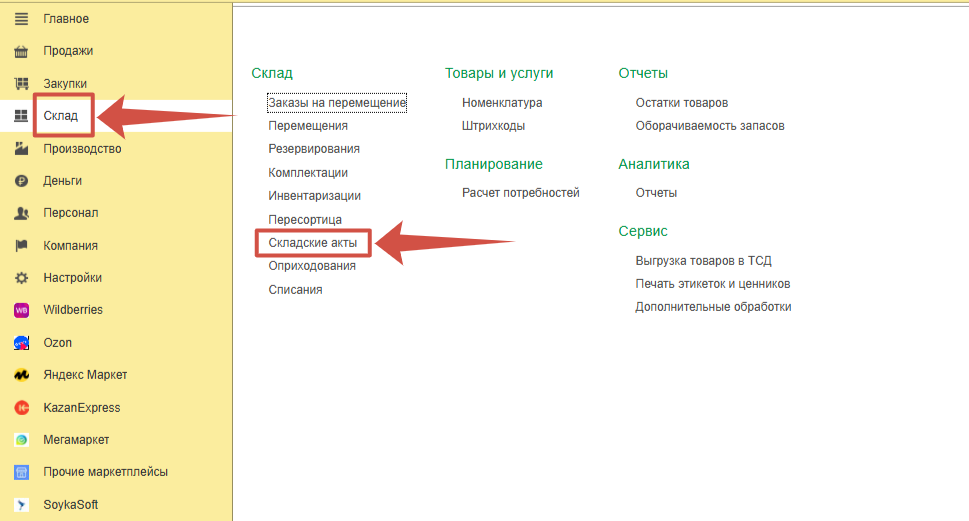Click the KazanExpress icon
The image size is (969, 521).
[x=21, y=408]
